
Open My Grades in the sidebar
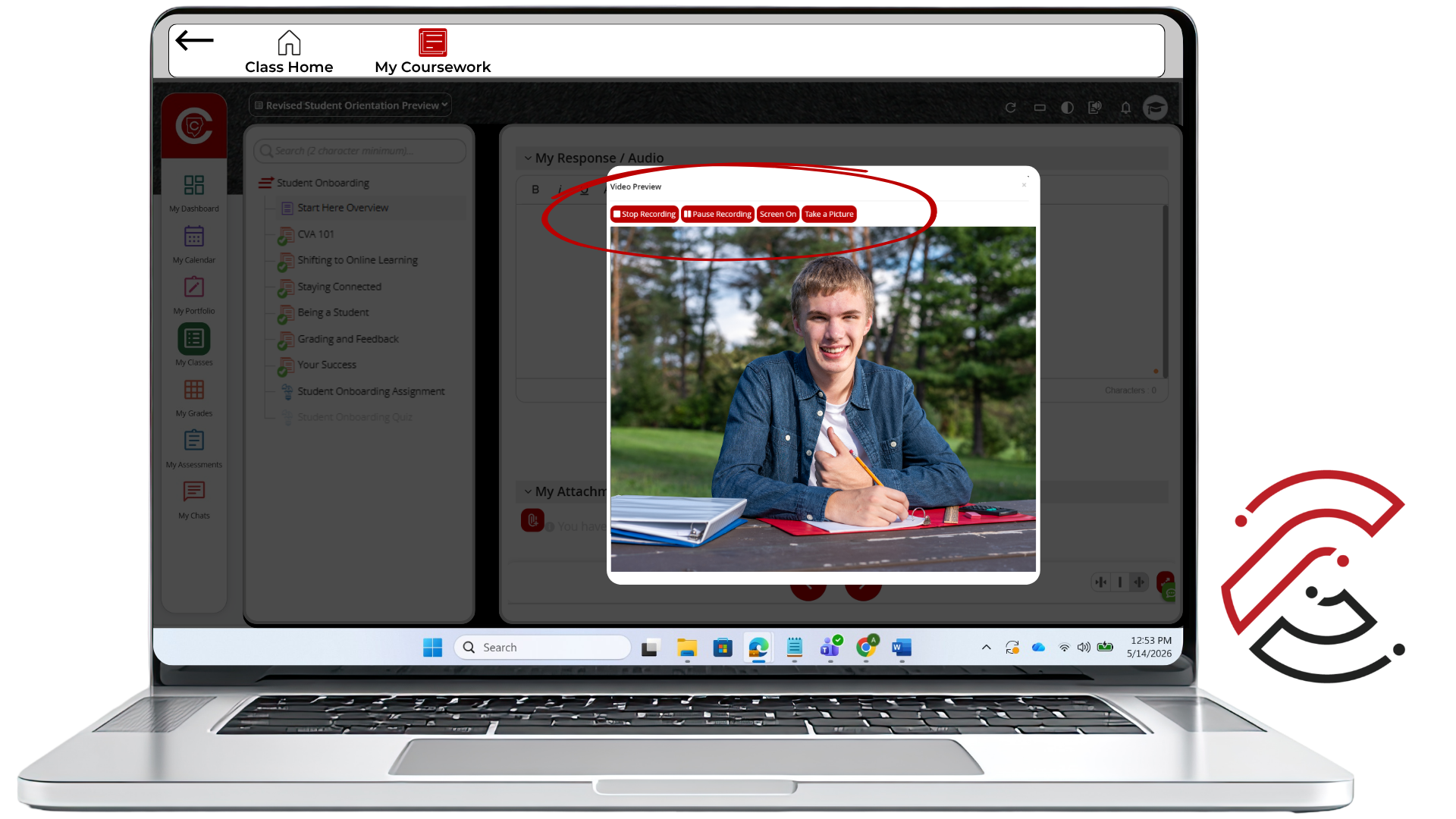click(x=194, y=397)
